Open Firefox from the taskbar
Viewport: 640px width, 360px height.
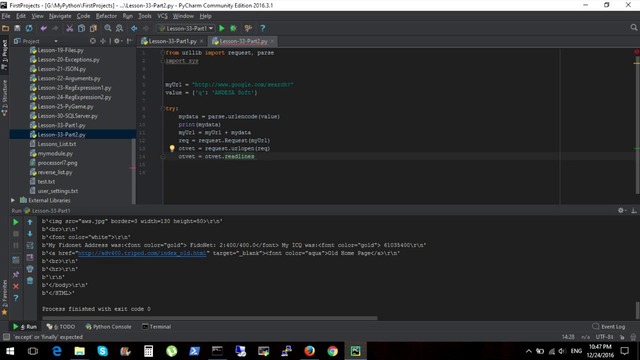pyautogui.click(x=309, y=351)
